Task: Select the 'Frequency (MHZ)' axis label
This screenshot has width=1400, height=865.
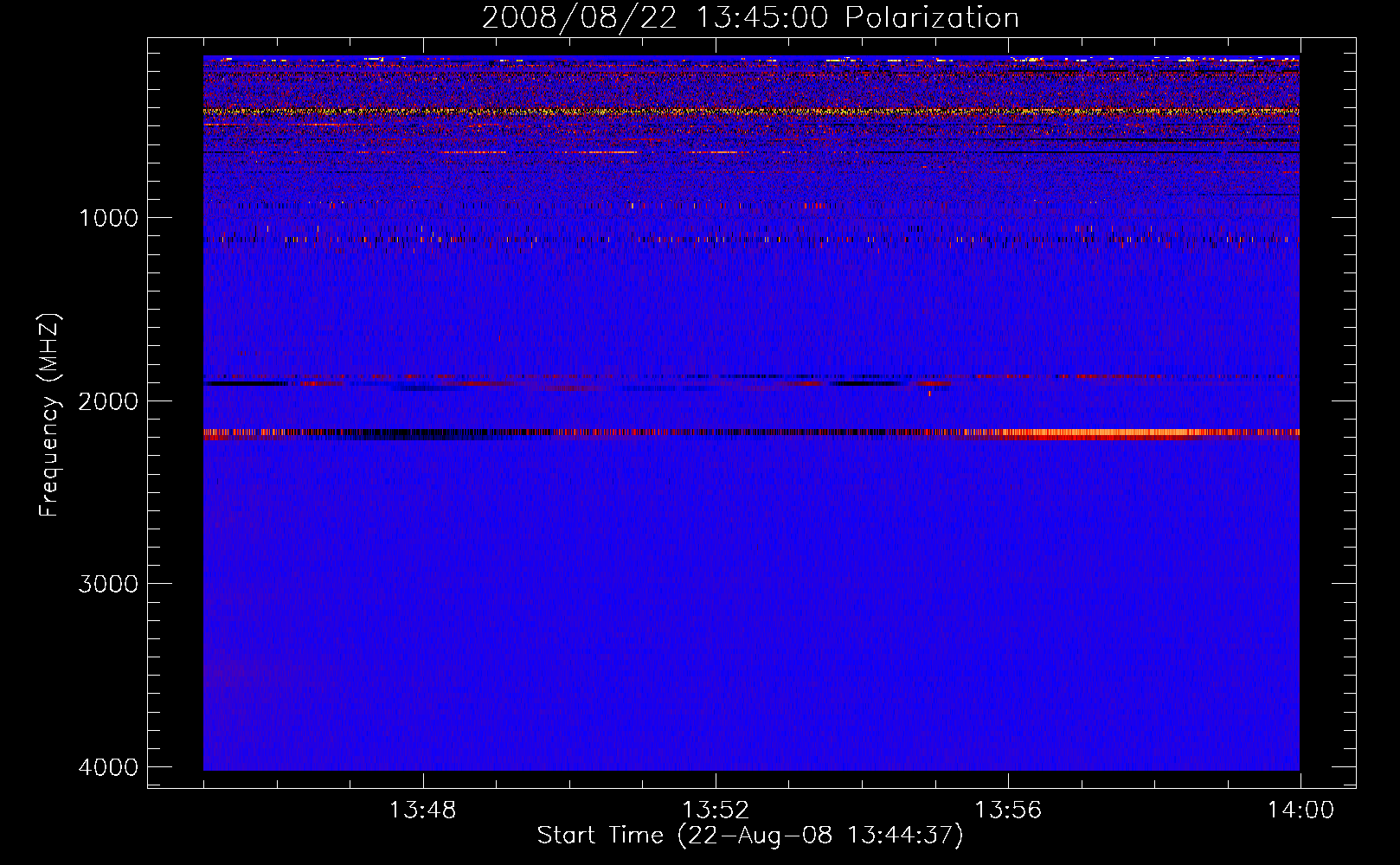Action: [x=49, y=415]
